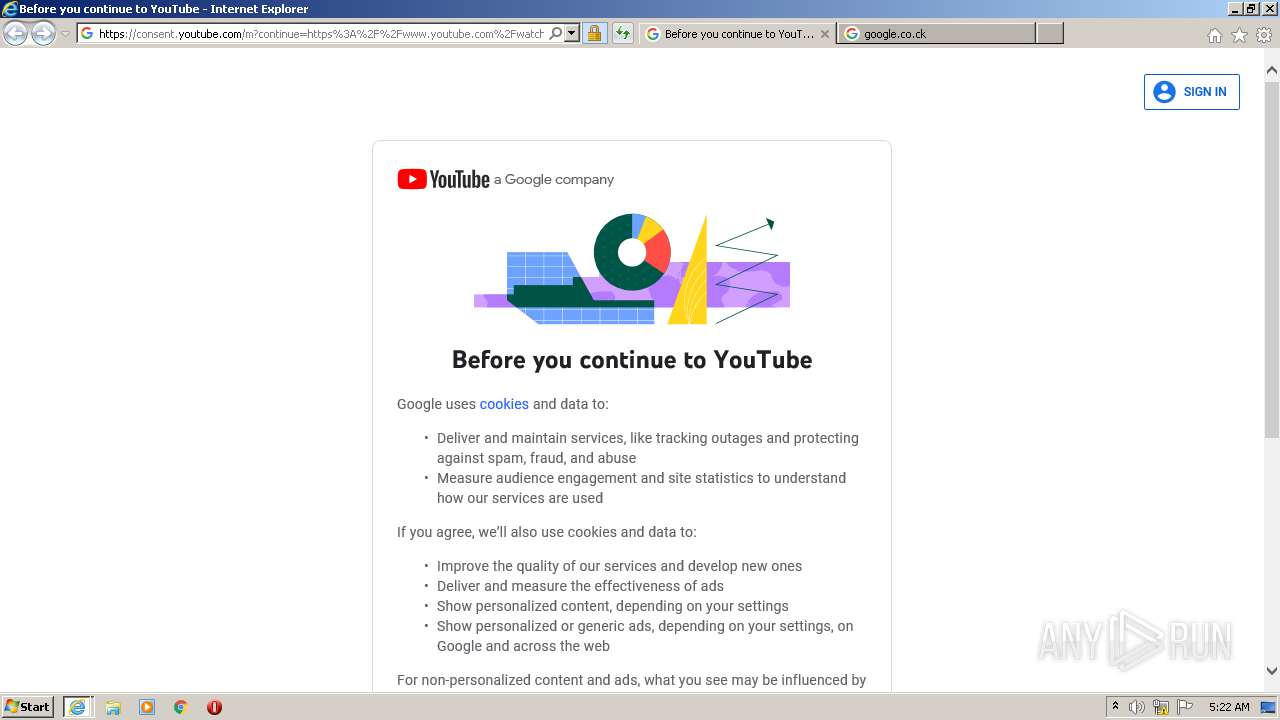Click the consent illustration graphic
This screenshot has height=720, width=1280.
(632, 269)
